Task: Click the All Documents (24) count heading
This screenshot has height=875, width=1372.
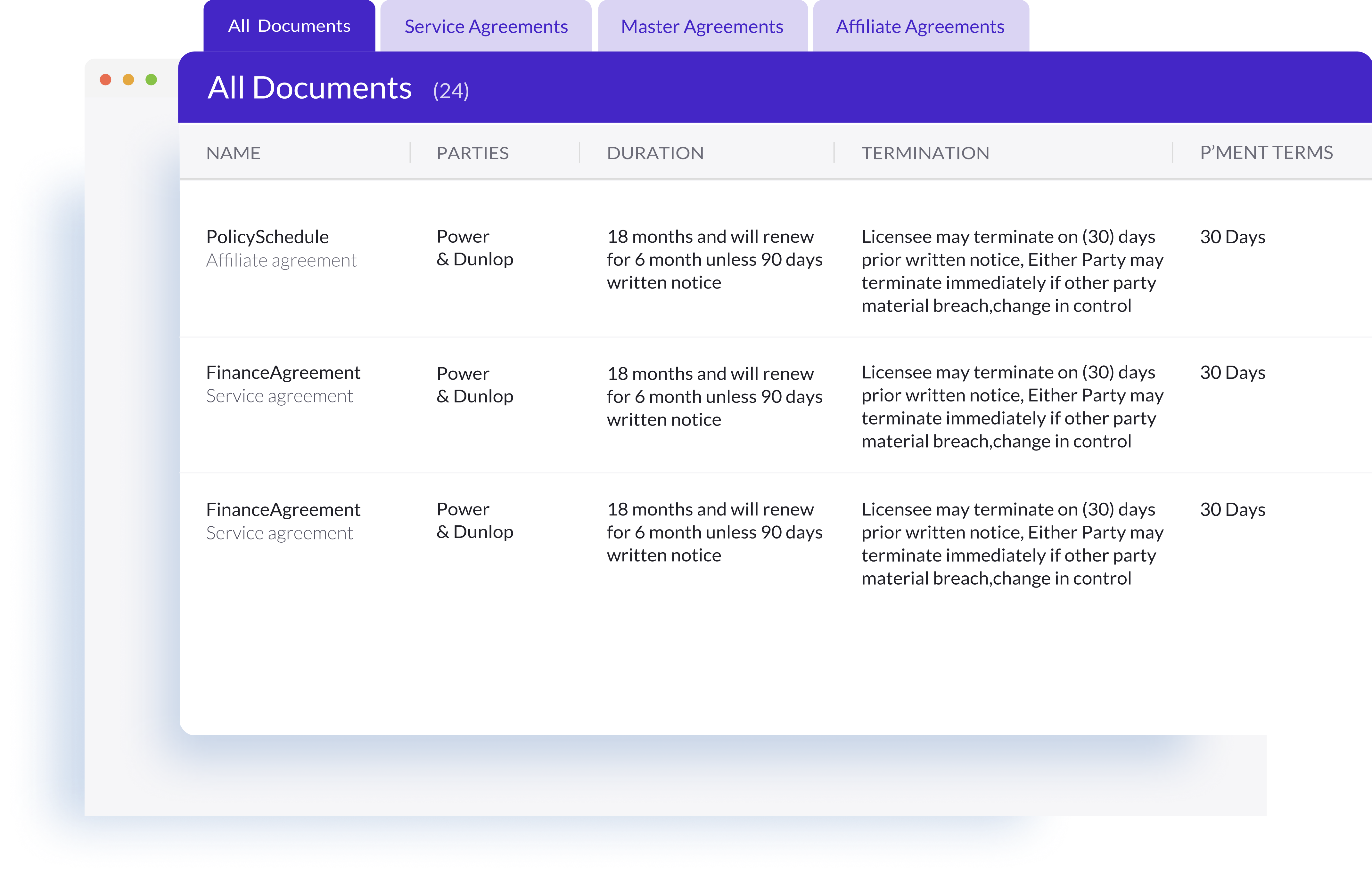Action: point(338,88)
